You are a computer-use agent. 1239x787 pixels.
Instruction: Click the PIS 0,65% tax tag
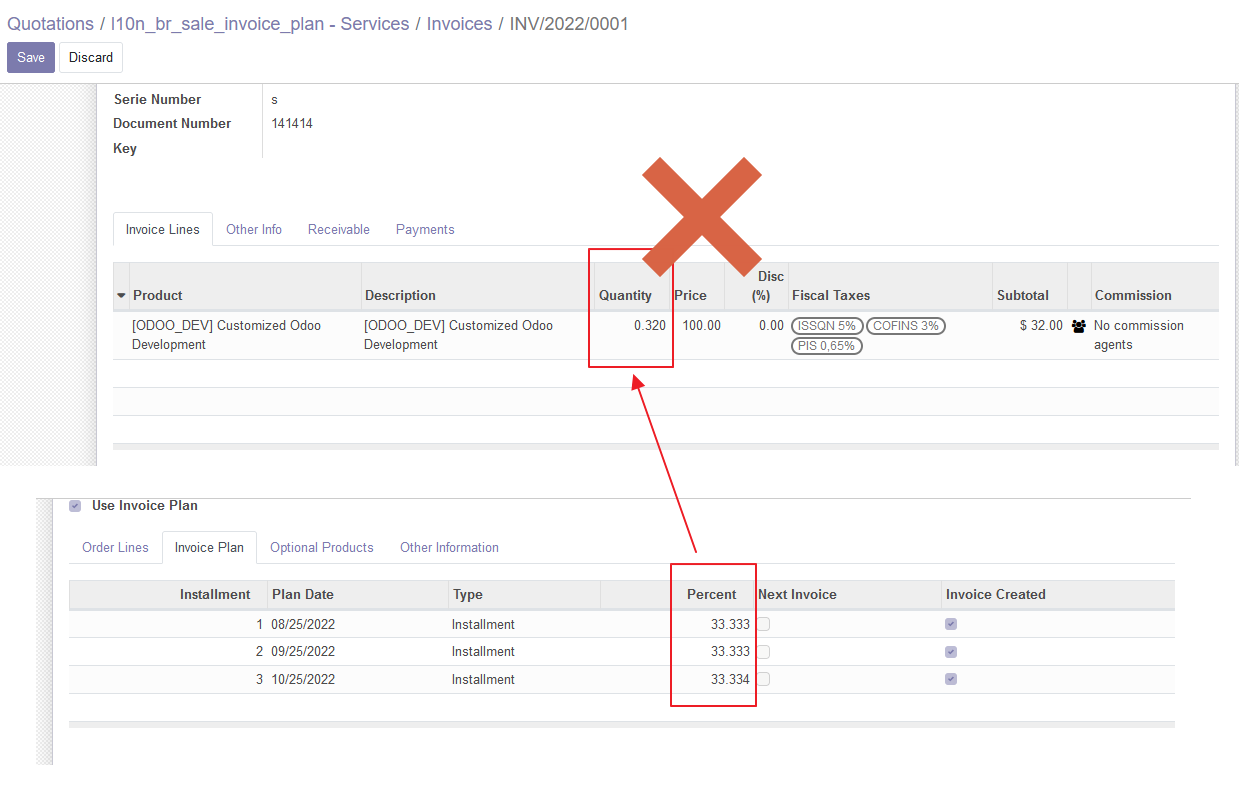tap(826, 346)
